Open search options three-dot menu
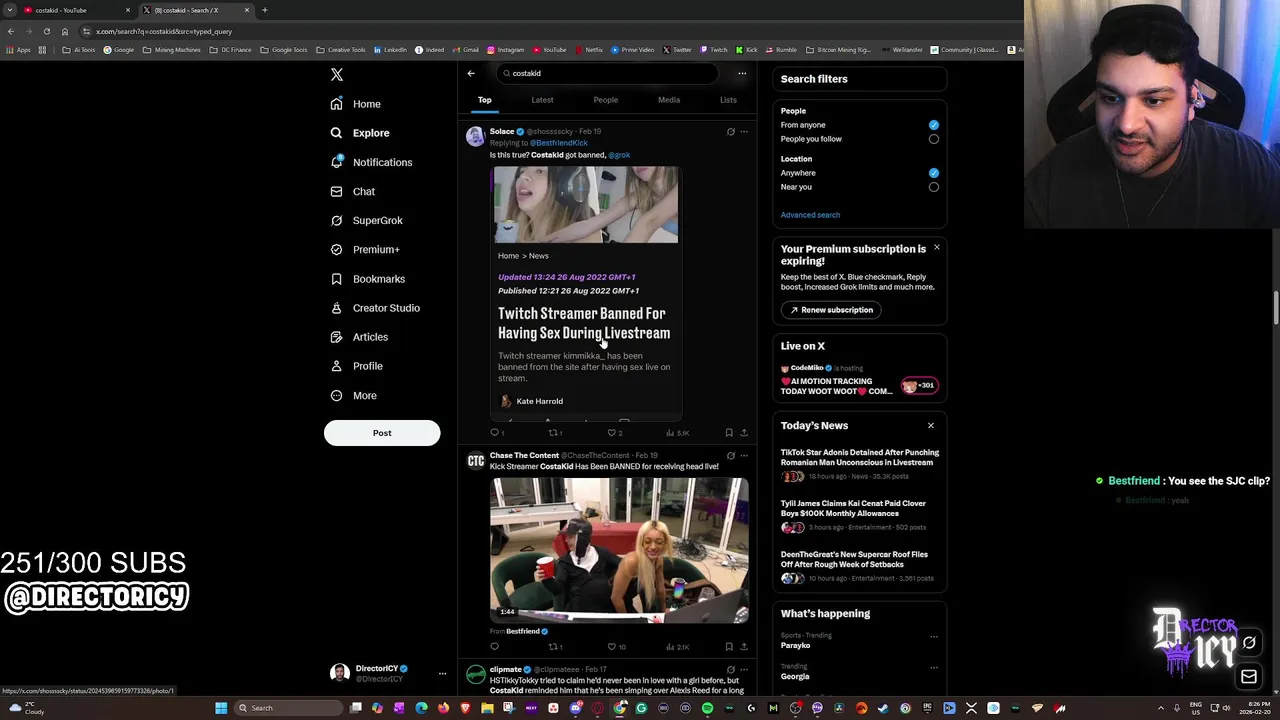 [742, 73]
